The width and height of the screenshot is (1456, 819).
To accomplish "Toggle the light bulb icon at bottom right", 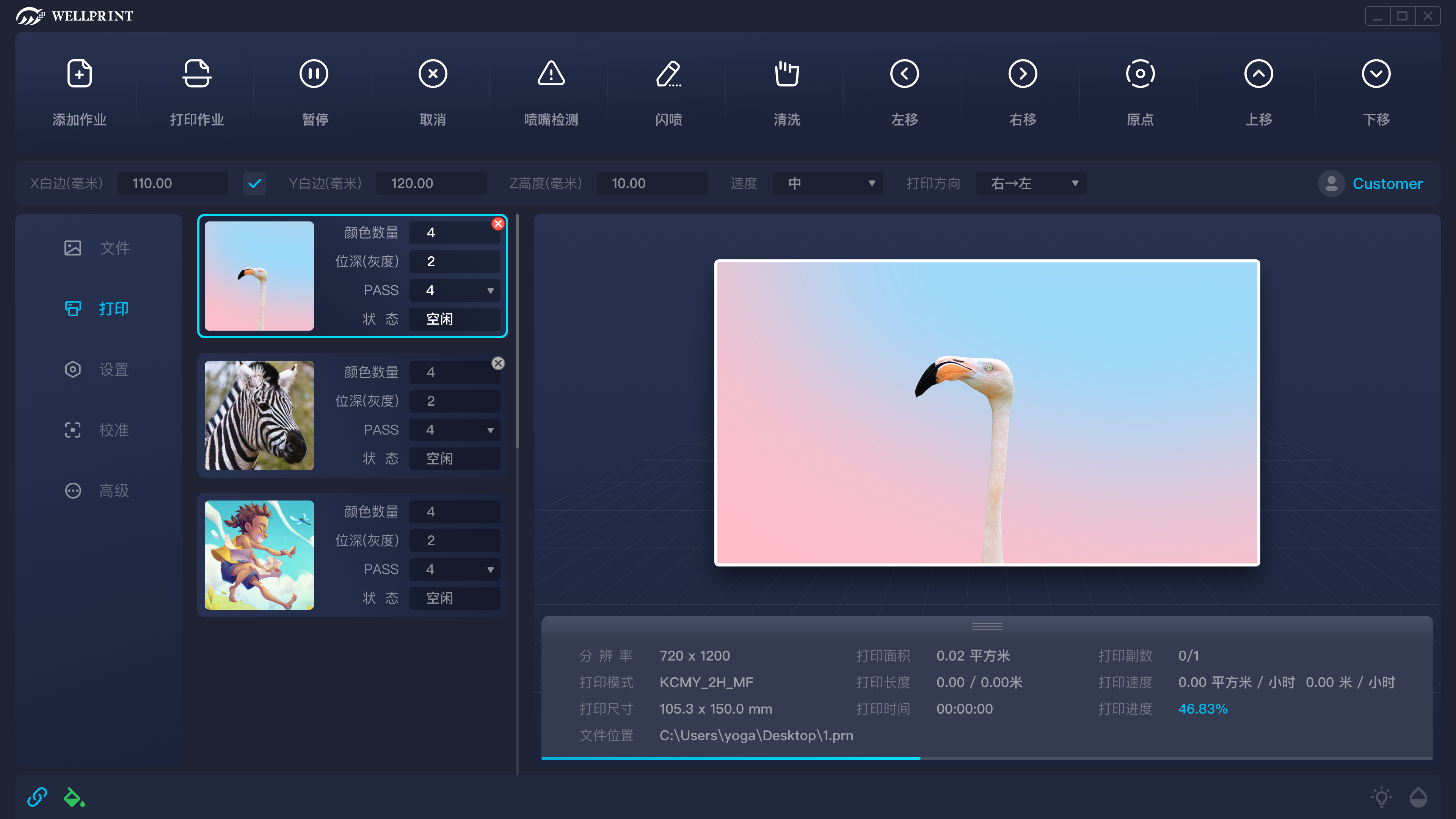I will (x=1381, y=797).
